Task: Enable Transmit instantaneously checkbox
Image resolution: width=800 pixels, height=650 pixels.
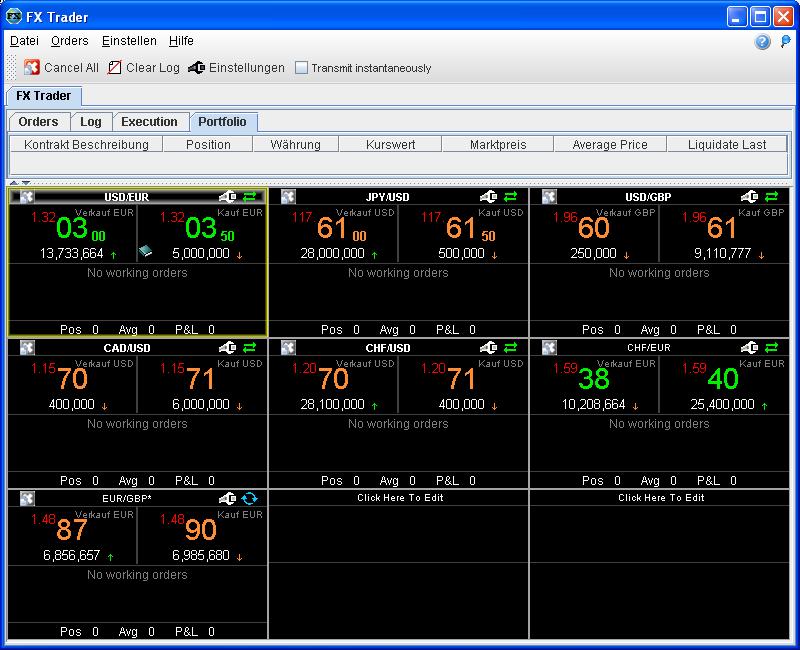Action: [302, 68]
